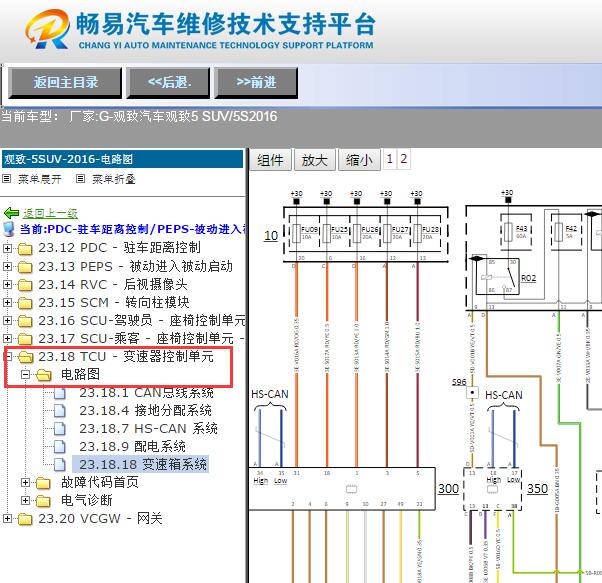Open 23.18.18 变速箱系统 diagram
602x583 pixels.
pyautogui.click(x=141, y=464)
